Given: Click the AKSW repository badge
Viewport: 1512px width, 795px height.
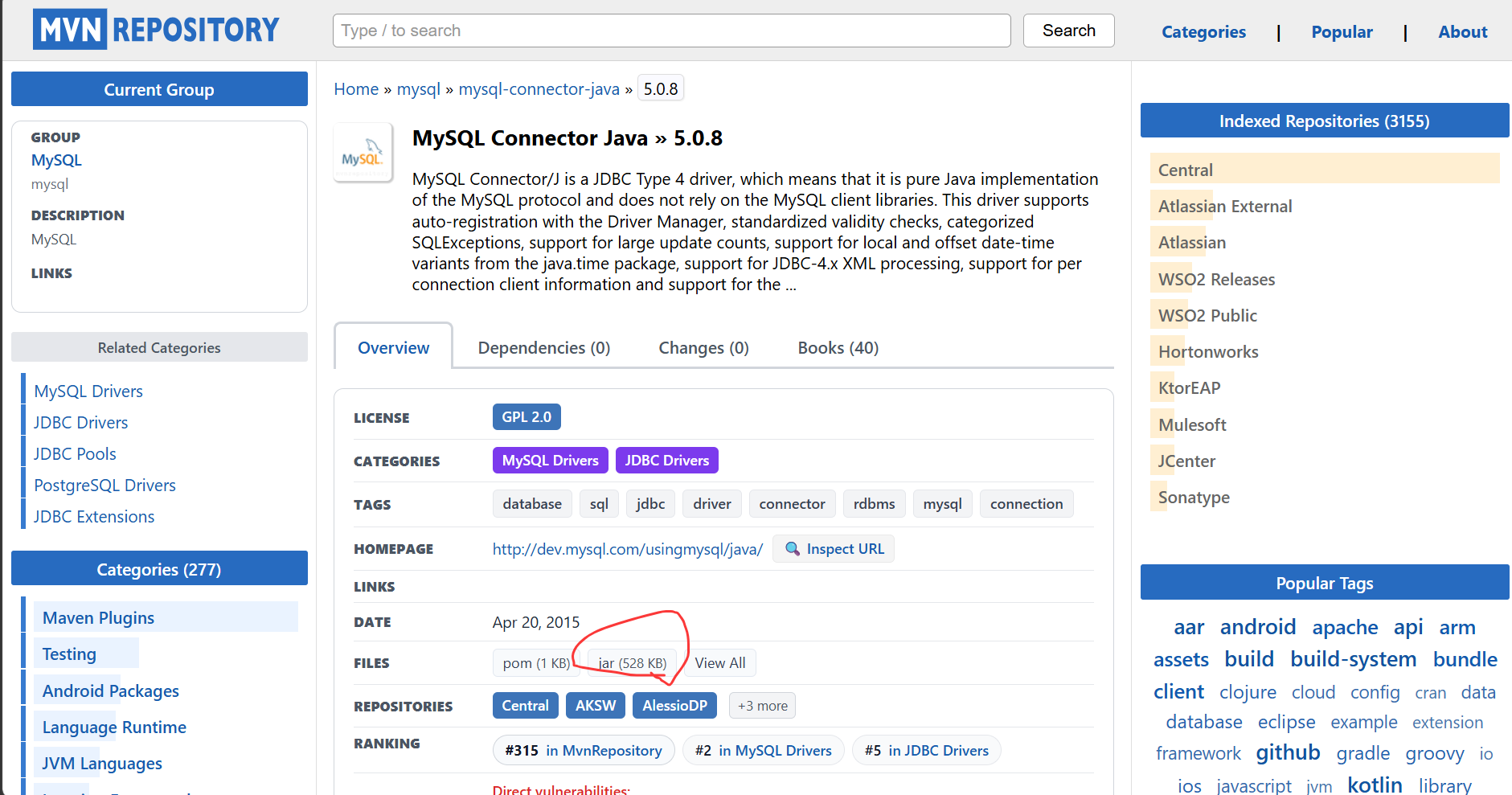Looking at the screenshot, I should click(x=596, y=706).
